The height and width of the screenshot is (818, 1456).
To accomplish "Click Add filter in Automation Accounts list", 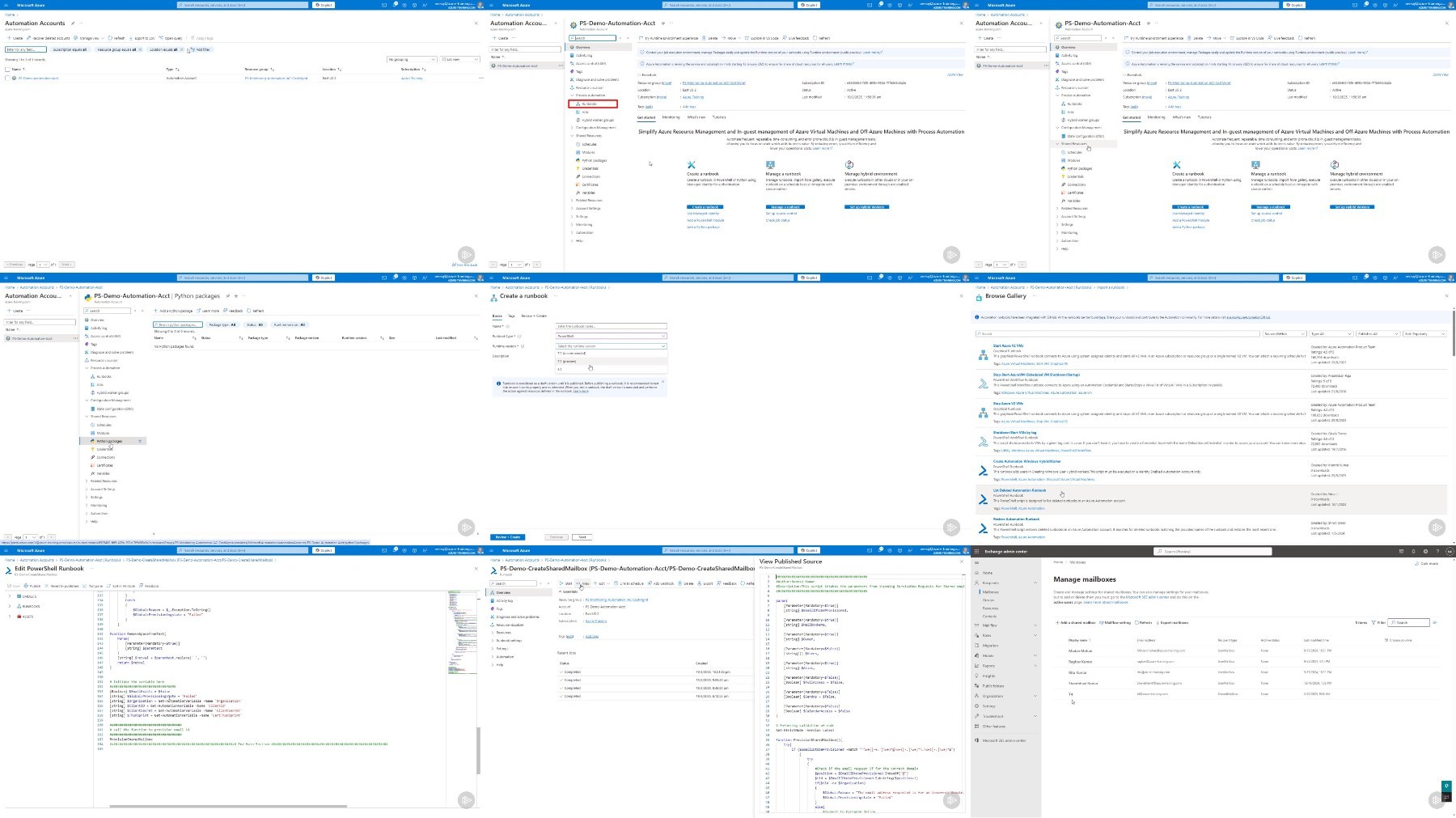I will coord(201,49).
